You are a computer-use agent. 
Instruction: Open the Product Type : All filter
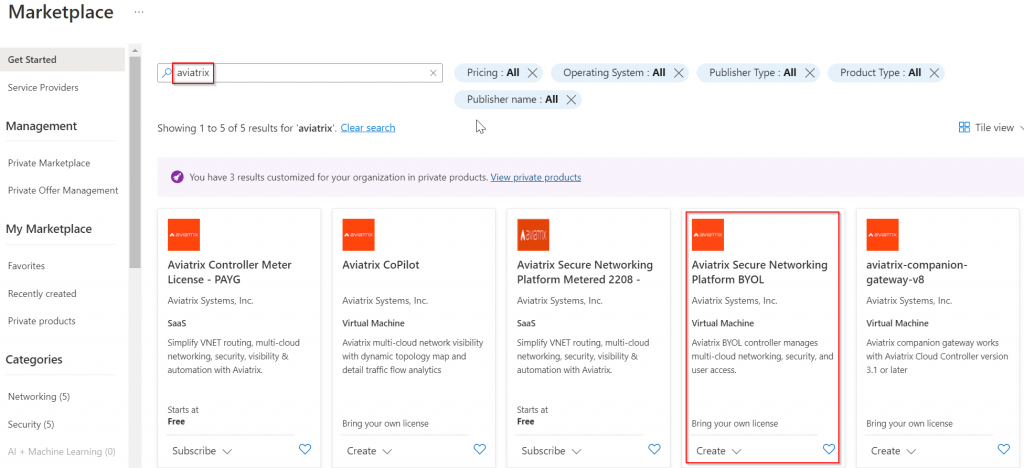click(880, 72)
